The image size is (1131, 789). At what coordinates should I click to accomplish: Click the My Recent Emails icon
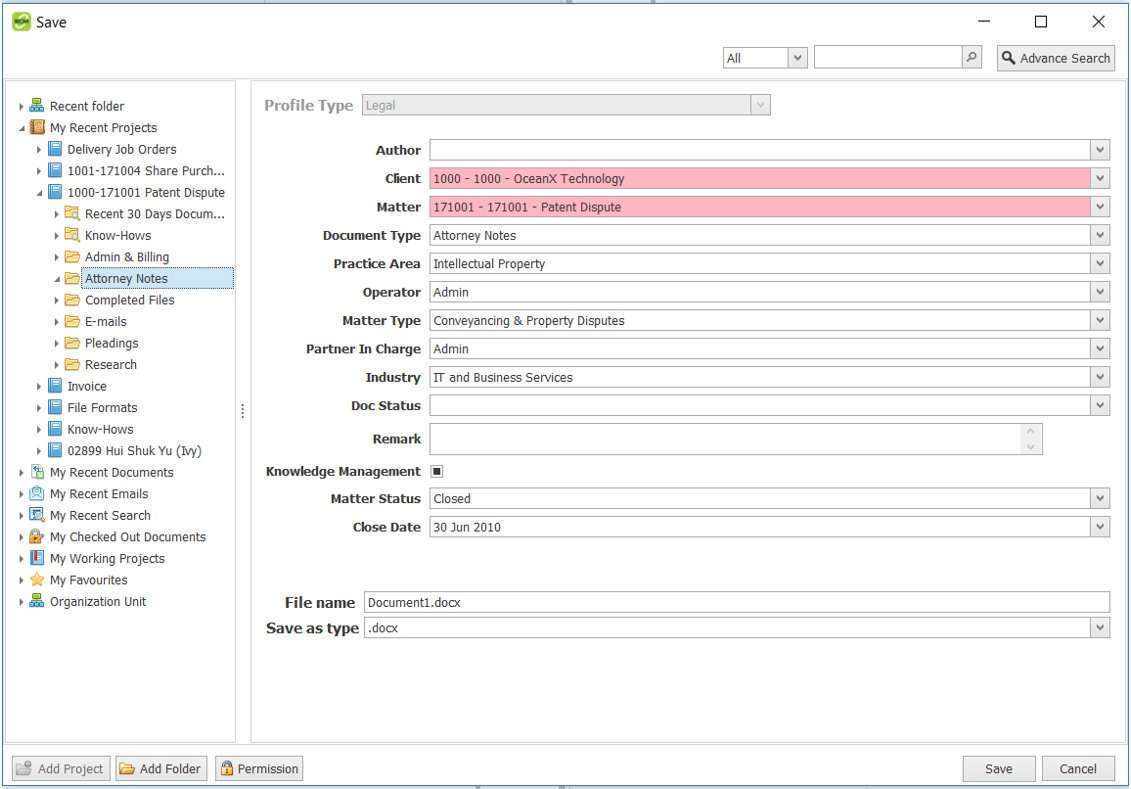[x=37, y=493]
